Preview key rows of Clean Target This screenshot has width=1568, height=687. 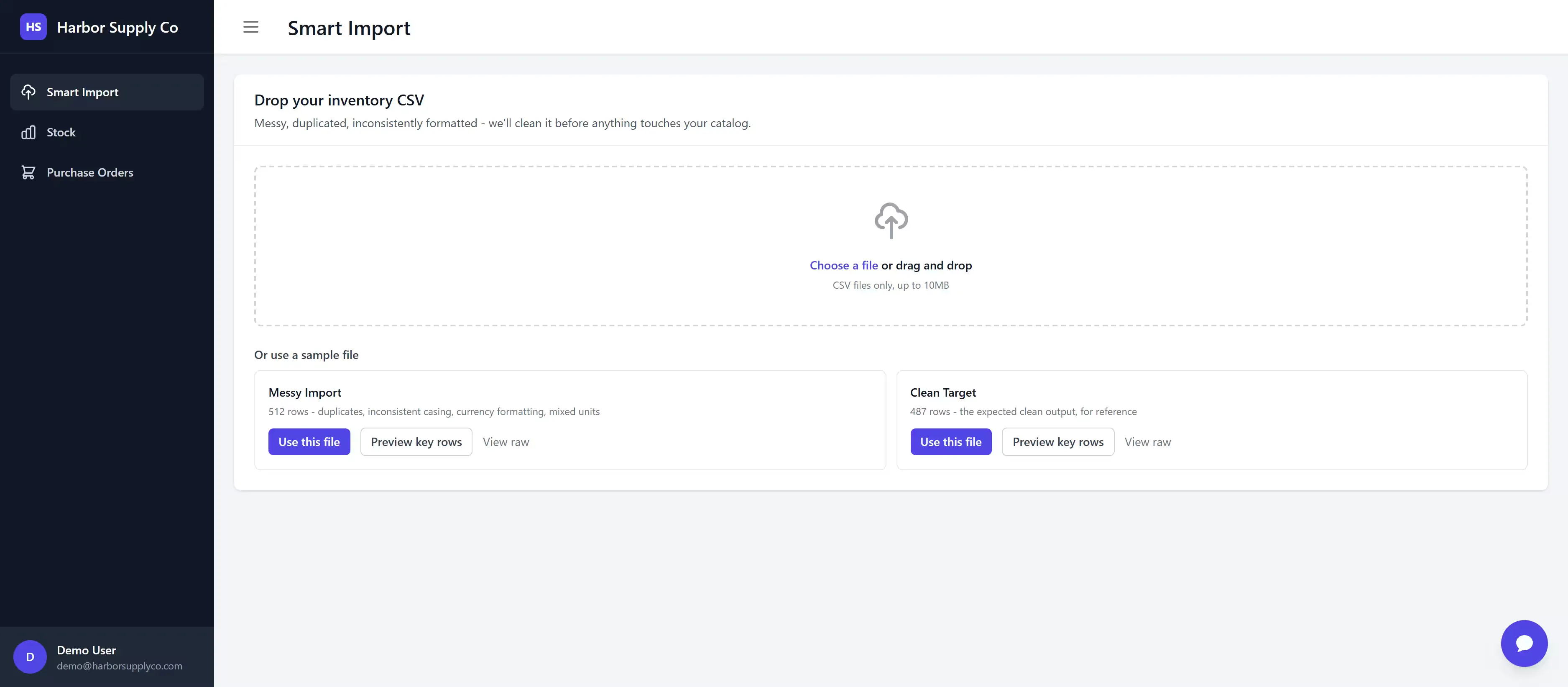tap(1058, 441)
